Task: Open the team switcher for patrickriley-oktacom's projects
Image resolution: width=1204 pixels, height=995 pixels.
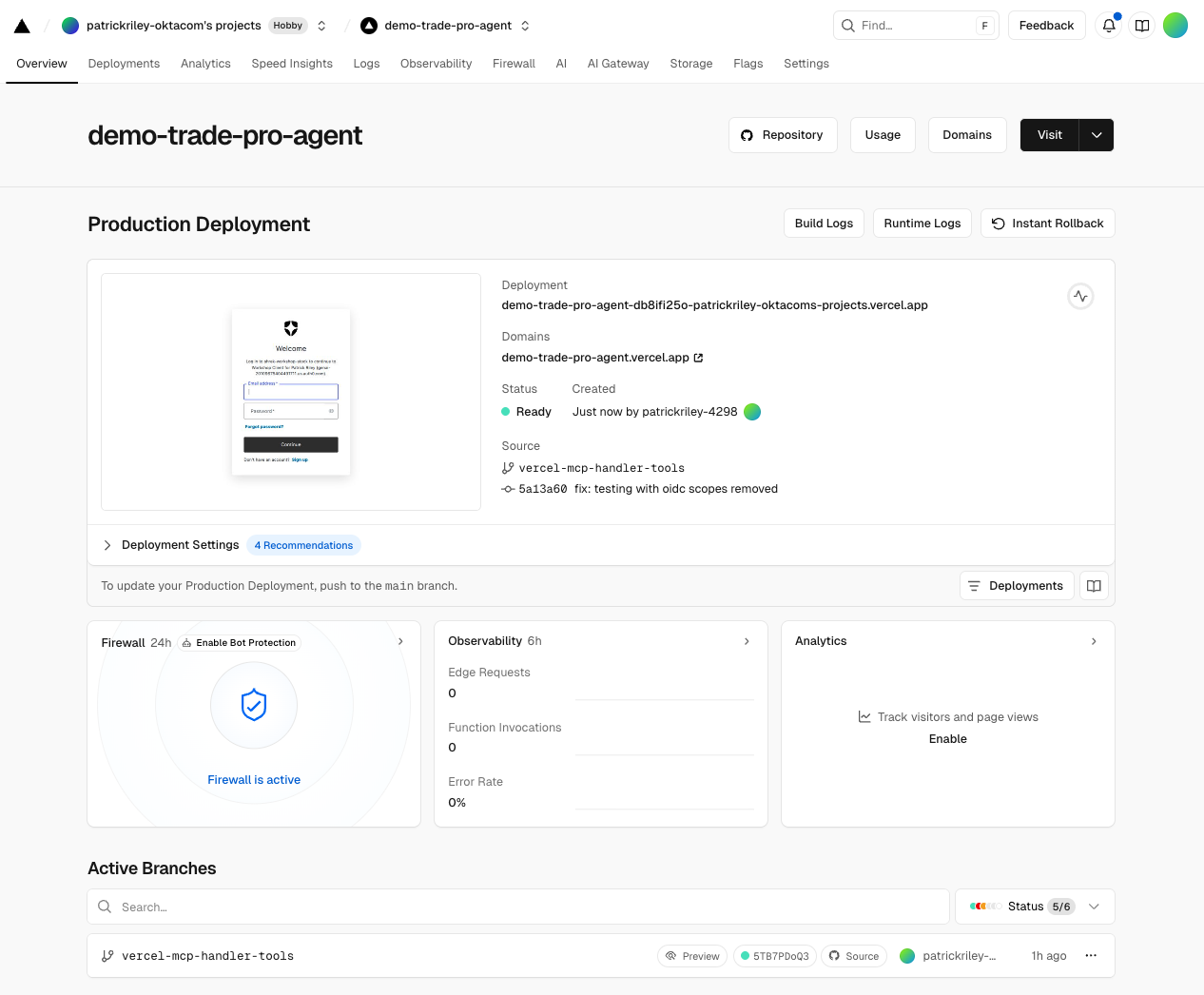Action: (322, 26)
